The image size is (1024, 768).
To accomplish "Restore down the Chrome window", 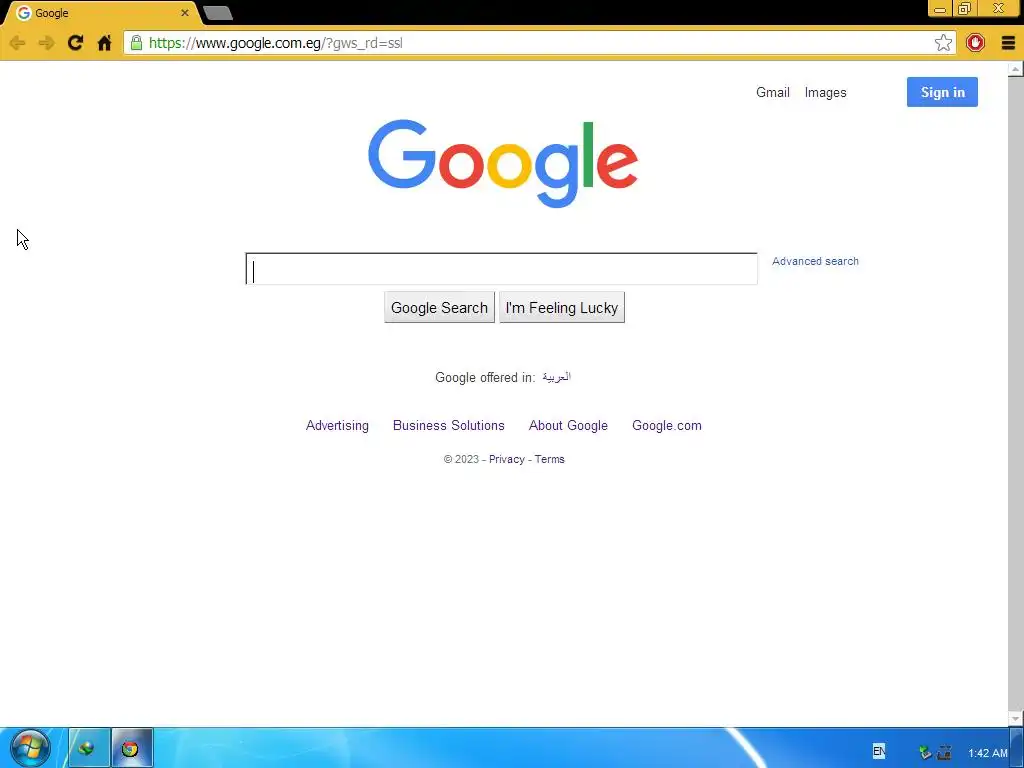I will pyautogui.click(x=964, y=9).
